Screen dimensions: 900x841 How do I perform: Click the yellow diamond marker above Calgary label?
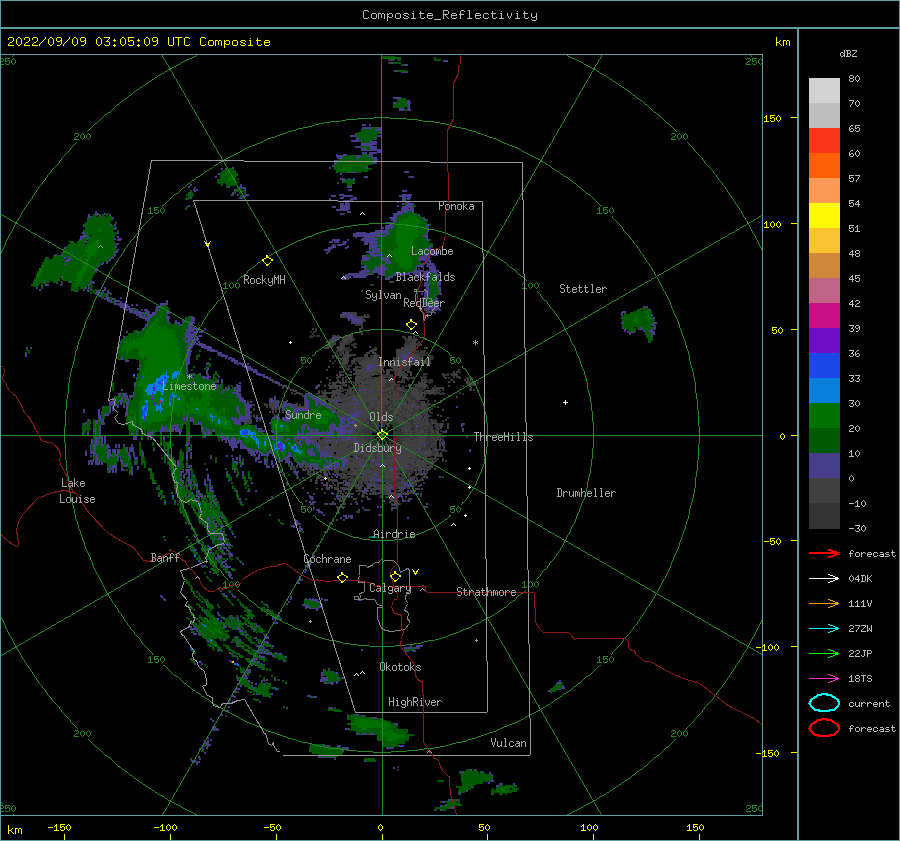tap(395, 576)
